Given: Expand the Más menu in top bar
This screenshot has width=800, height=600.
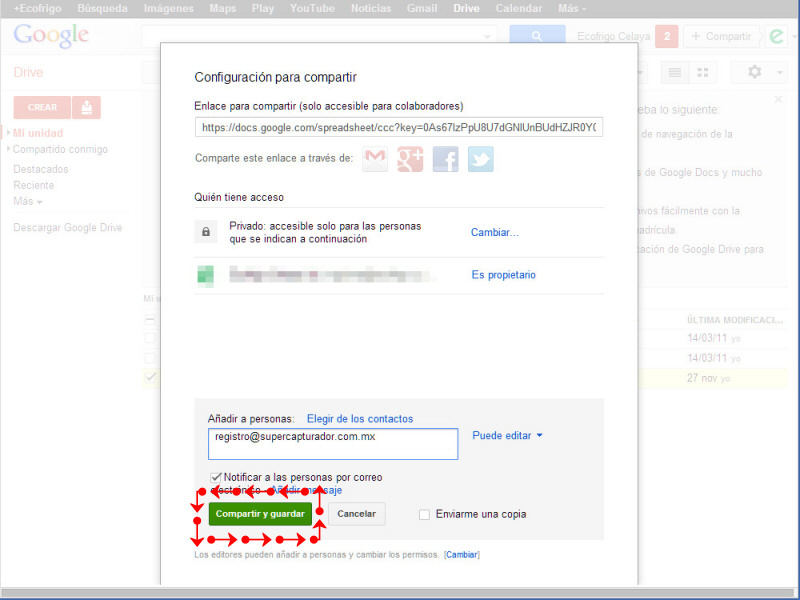Looking at the screenshot, I should pyautogui.click(x=571, y=9).
